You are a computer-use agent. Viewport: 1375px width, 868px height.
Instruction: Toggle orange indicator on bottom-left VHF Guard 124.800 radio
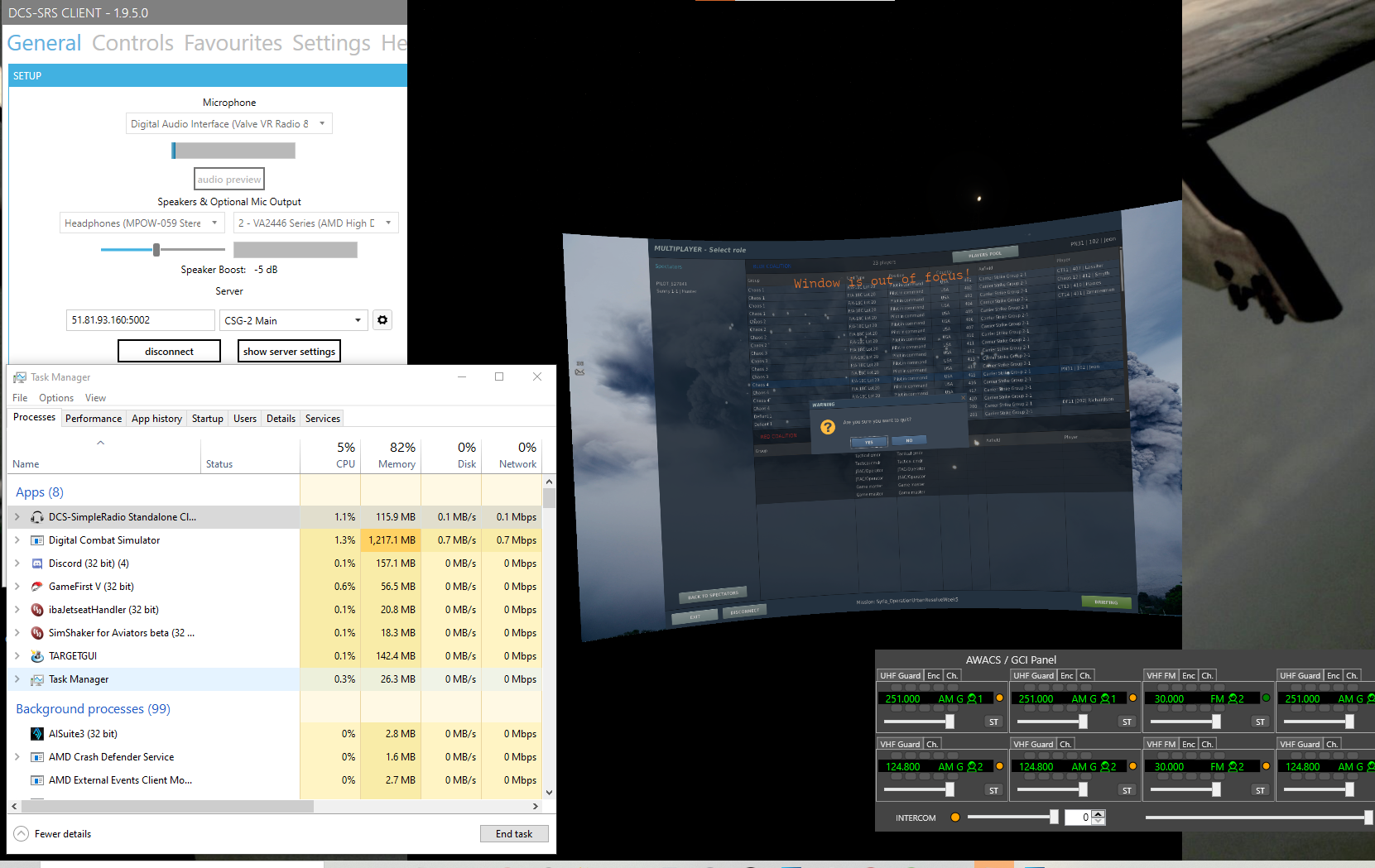(x=999, y=766)
